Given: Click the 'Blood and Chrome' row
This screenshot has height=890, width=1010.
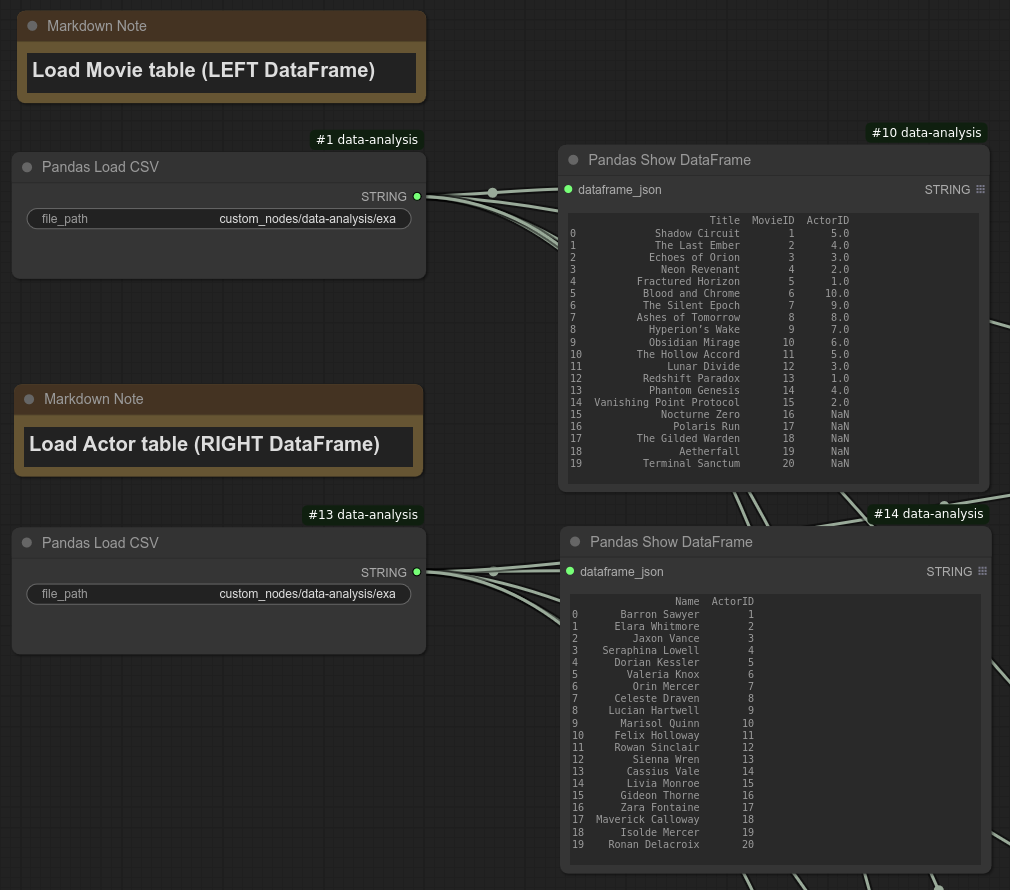Looking at the screenshot, I should coord(709,294).
